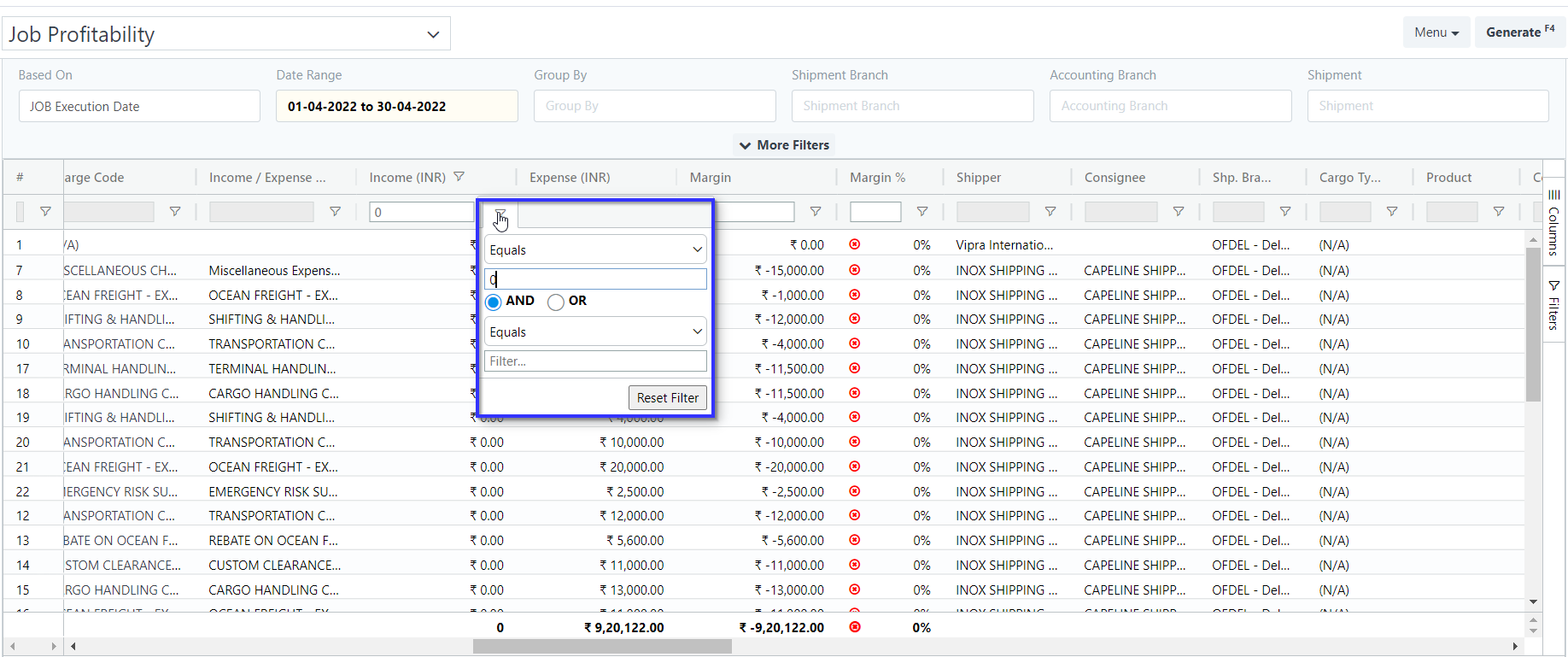Click the Income (INR) floating filter box
This screenshot has width=1568, height=657.
[x=421, y=212]
